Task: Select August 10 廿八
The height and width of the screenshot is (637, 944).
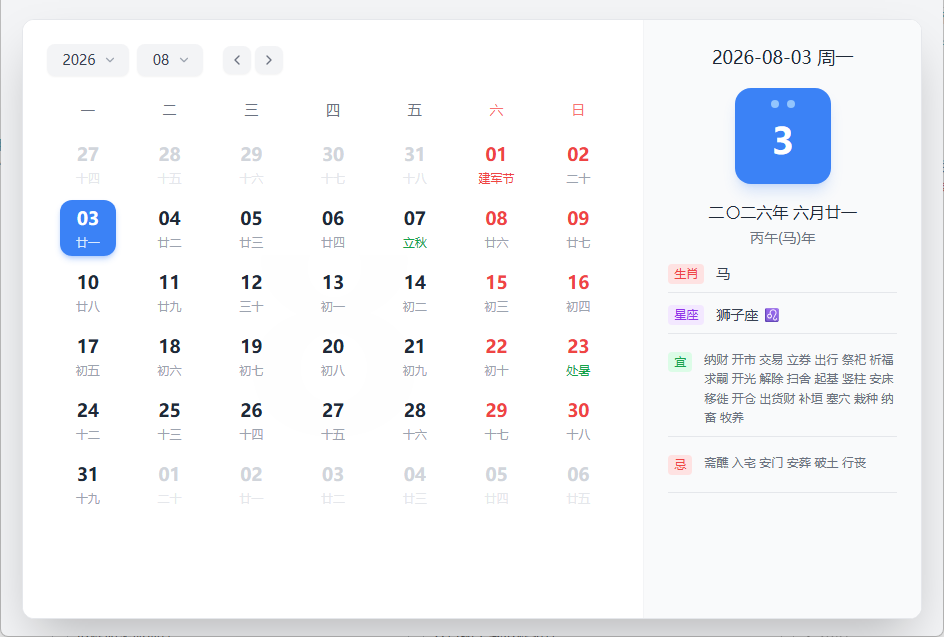Action: pyautogui.click(x=88, y=292)
